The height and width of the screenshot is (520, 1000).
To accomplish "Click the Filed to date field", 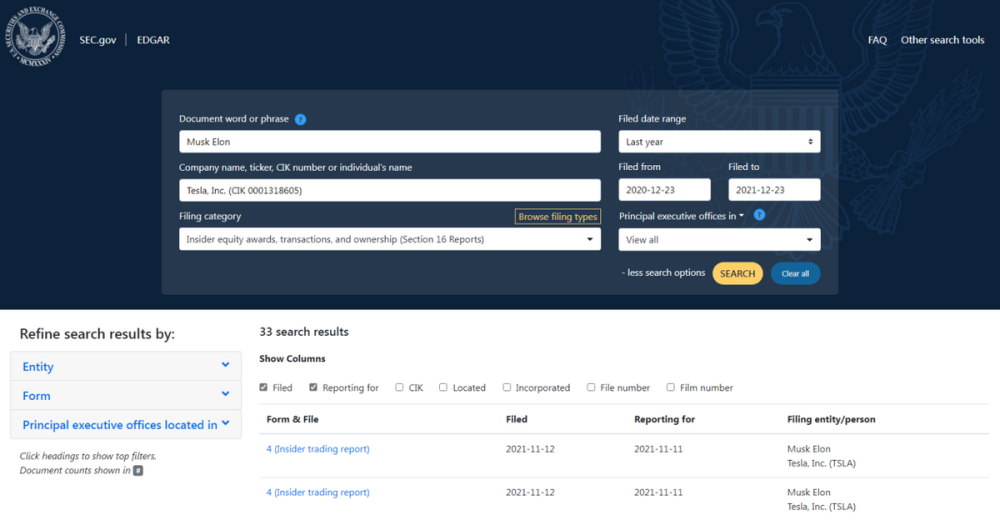I will click(x=774, y=189).
